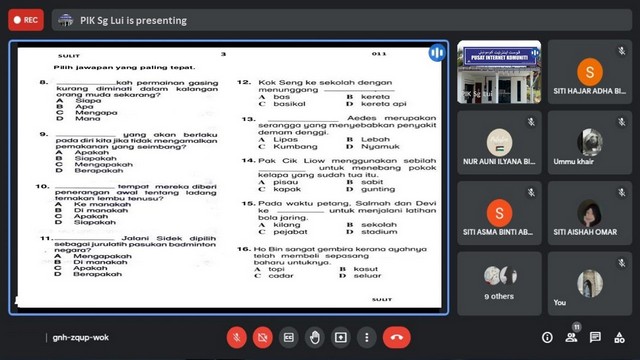Click the PIK Sg Lui presenting banner
The width and height of the screenshot is (640, 360).
[x=342, y=20]
